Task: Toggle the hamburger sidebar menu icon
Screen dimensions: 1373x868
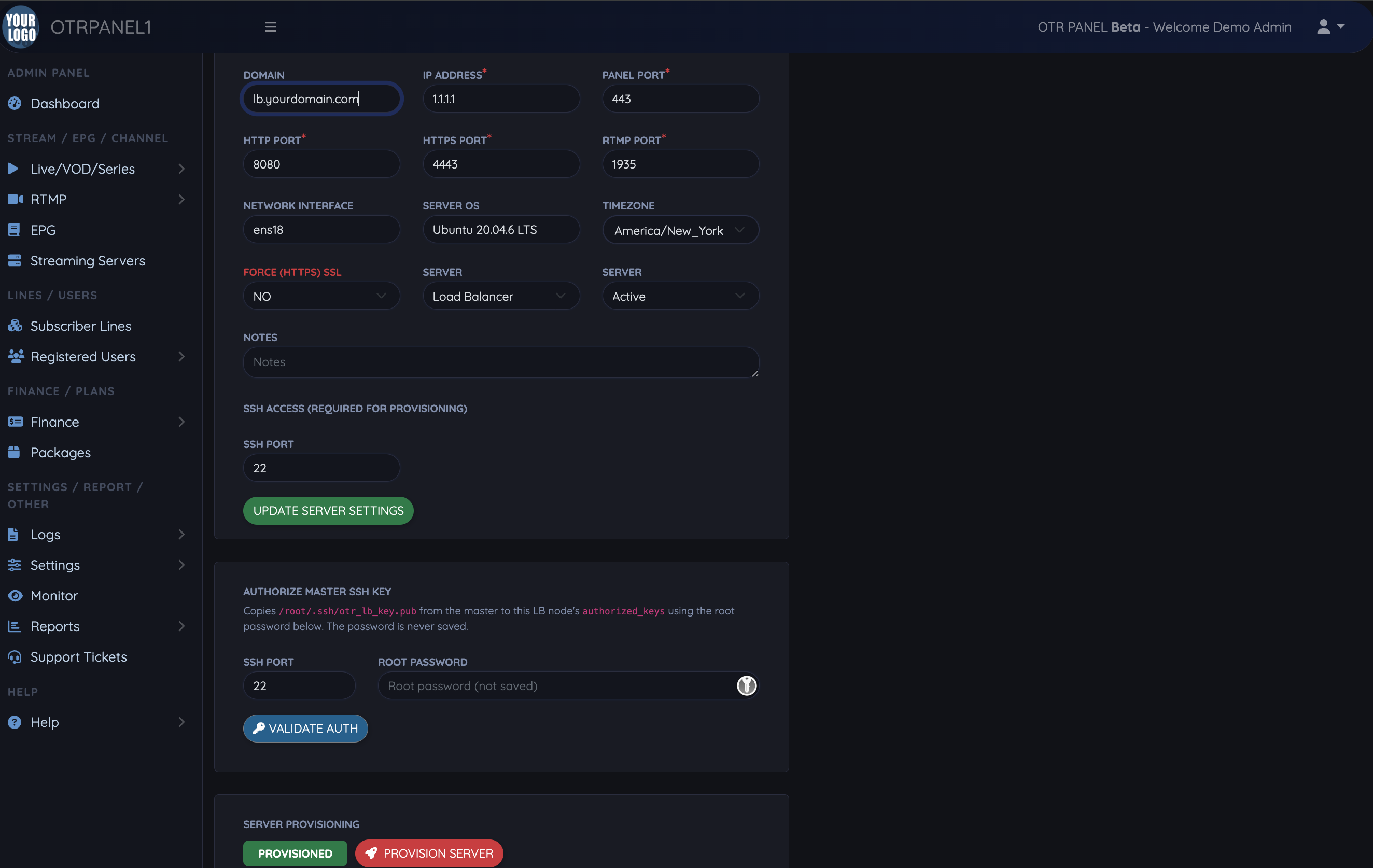Action: click(270, 27)
